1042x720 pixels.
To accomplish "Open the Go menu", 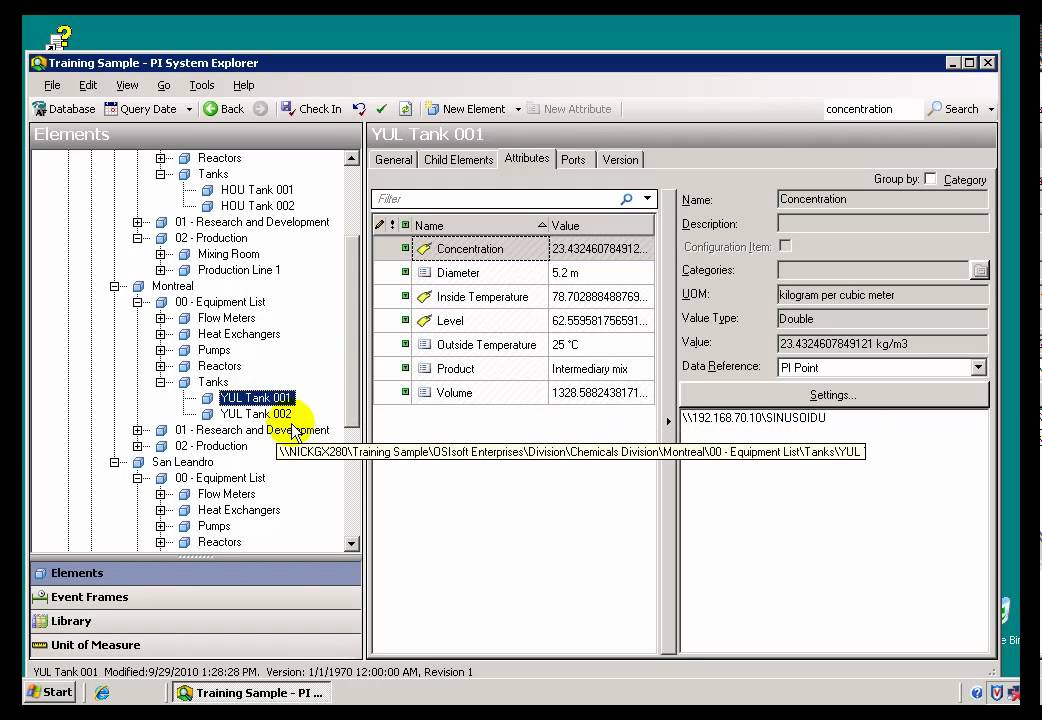I will 163,85.
